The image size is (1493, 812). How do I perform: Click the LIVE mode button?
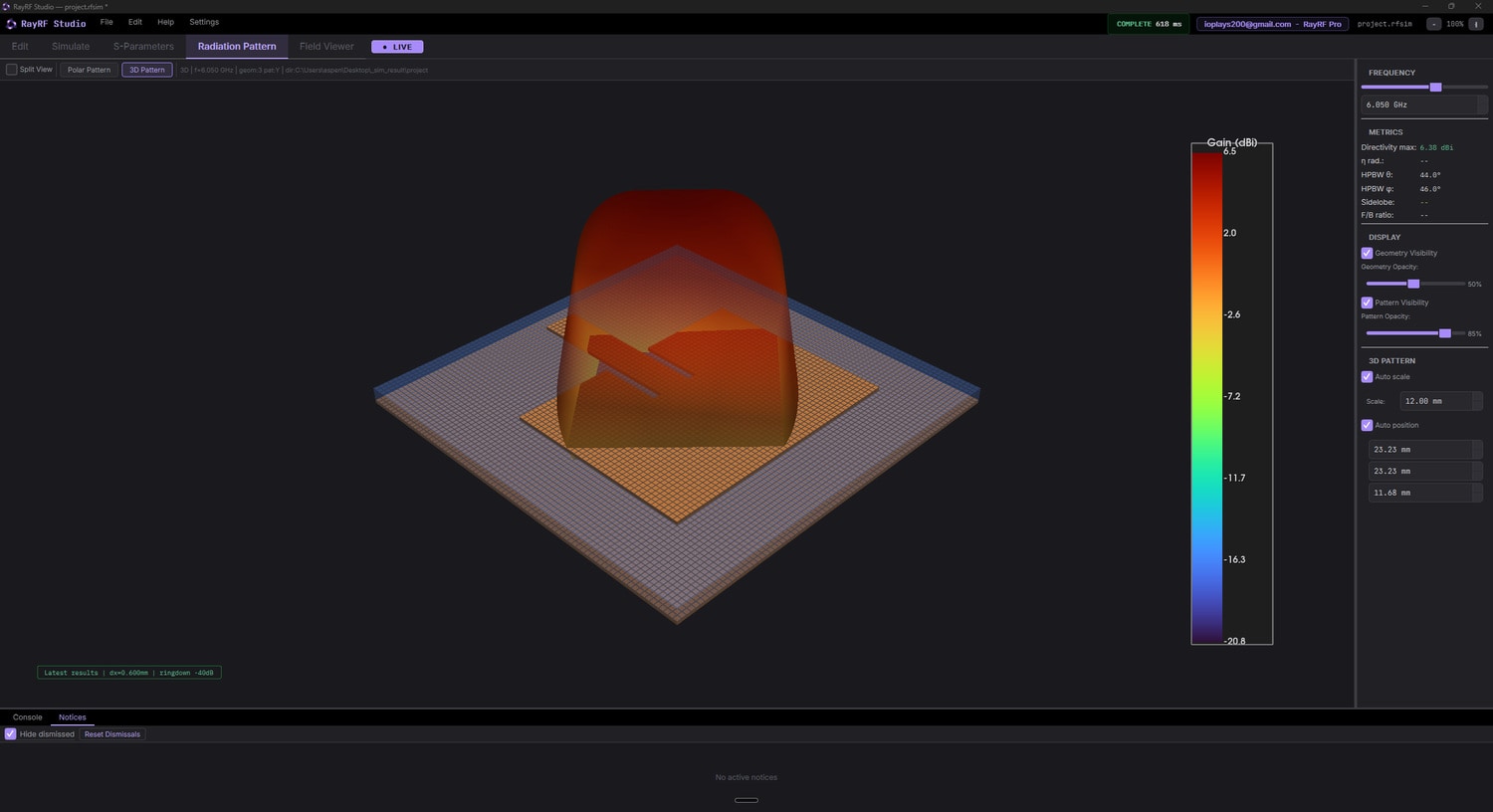397,47
